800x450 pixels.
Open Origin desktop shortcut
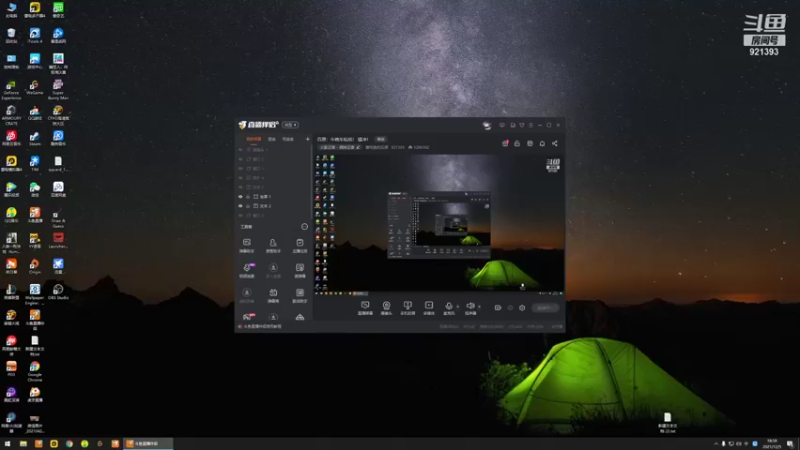pyautogui.click(x=35, y=266)
